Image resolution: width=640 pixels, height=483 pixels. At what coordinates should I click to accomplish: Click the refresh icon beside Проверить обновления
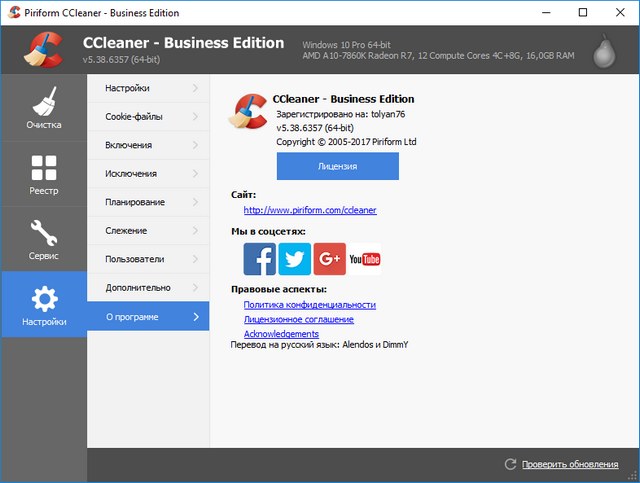511,464
